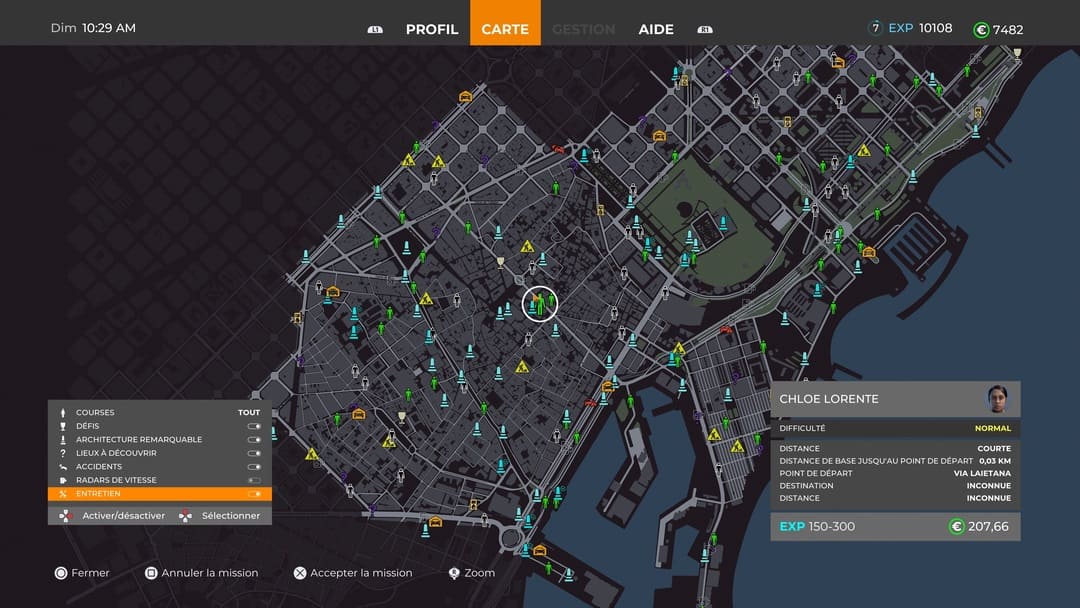The width and height of the screenshot is (1080, 608).
Task: Click the Accidents row car icon
Action: 64,467
